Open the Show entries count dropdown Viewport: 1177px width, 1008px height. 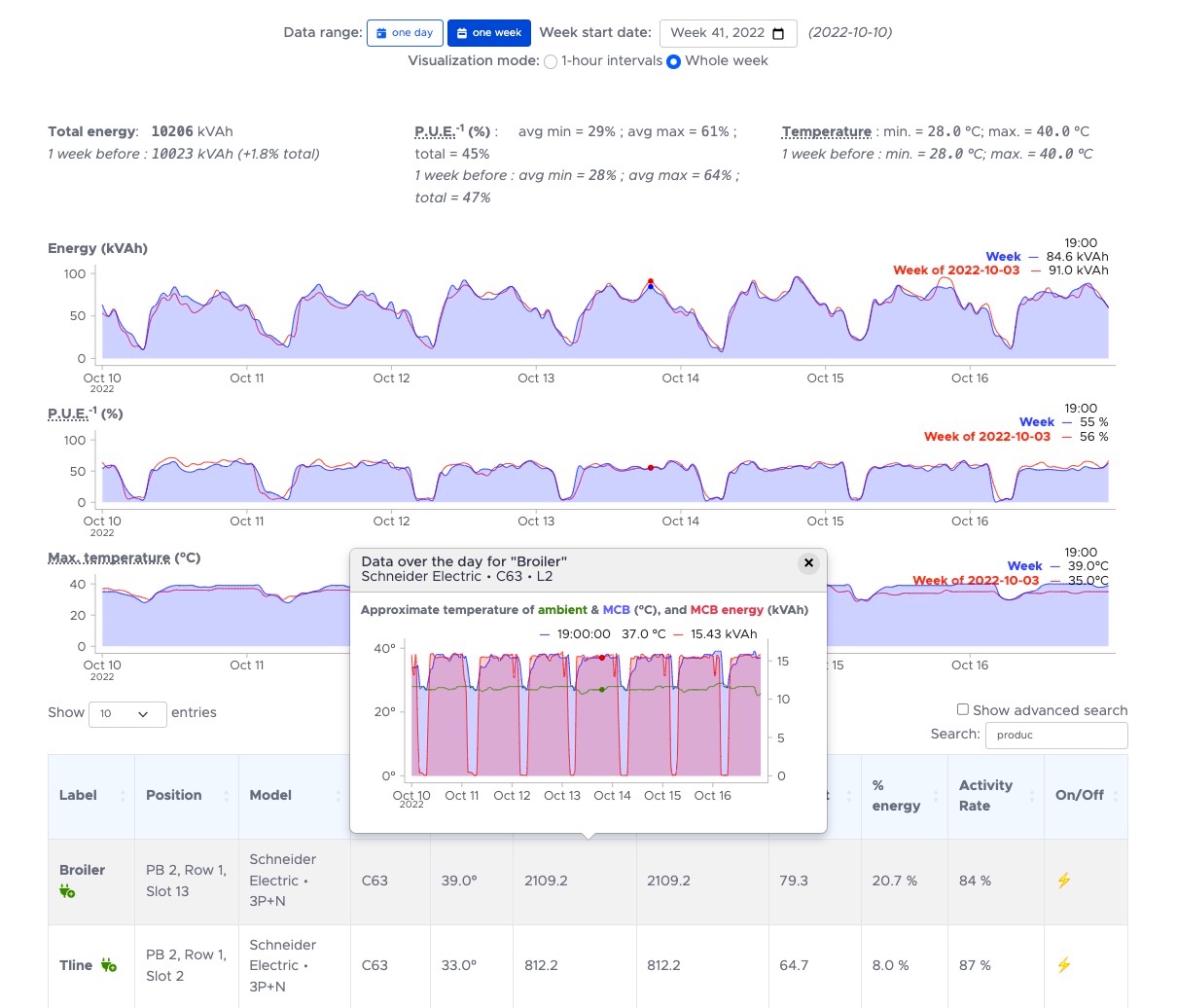pos(127,714)
